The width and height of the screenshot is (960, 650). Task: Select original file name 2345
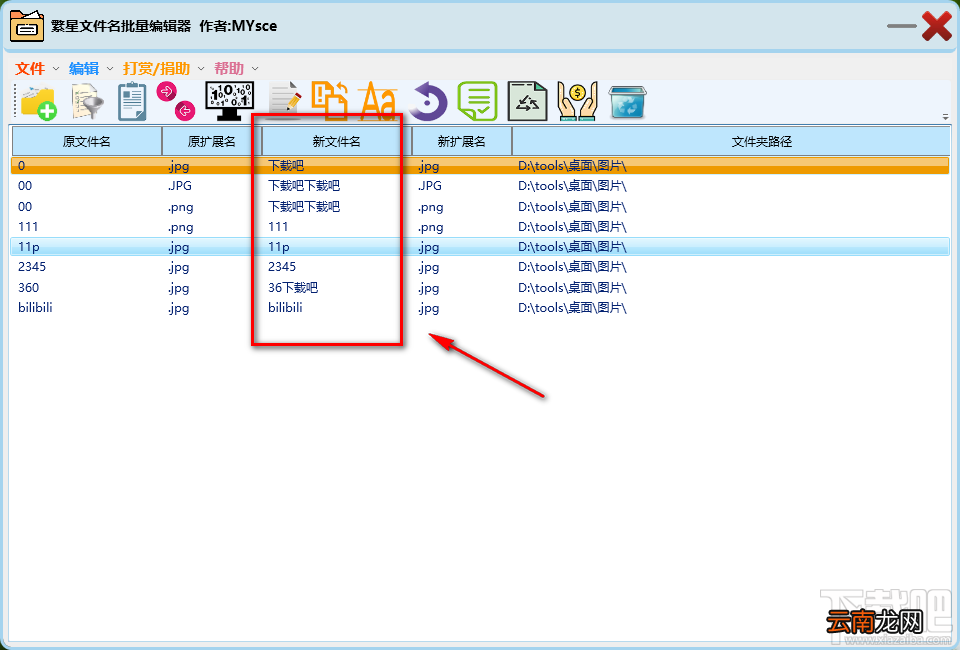pyautogui.click(x=32, y=267)
